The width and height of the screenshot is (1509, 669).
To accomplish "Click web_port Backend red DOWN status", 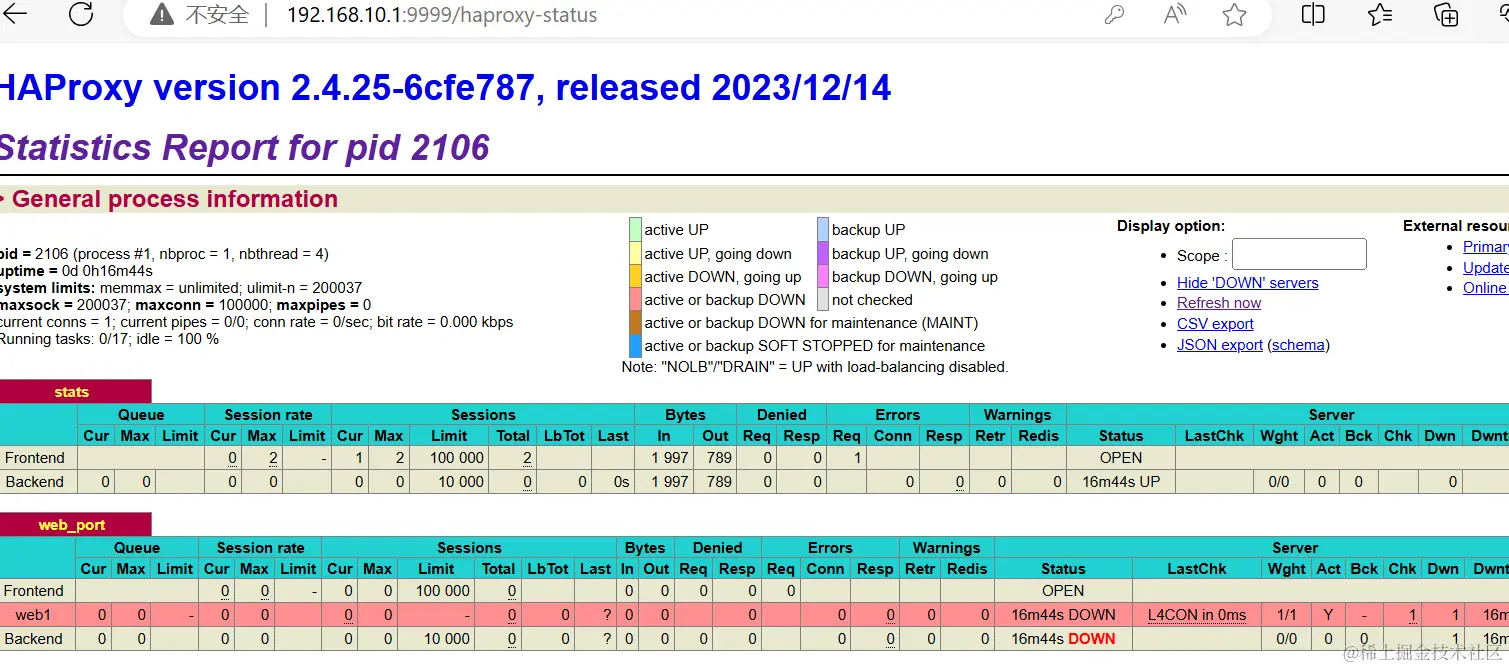I will 1091,639.
